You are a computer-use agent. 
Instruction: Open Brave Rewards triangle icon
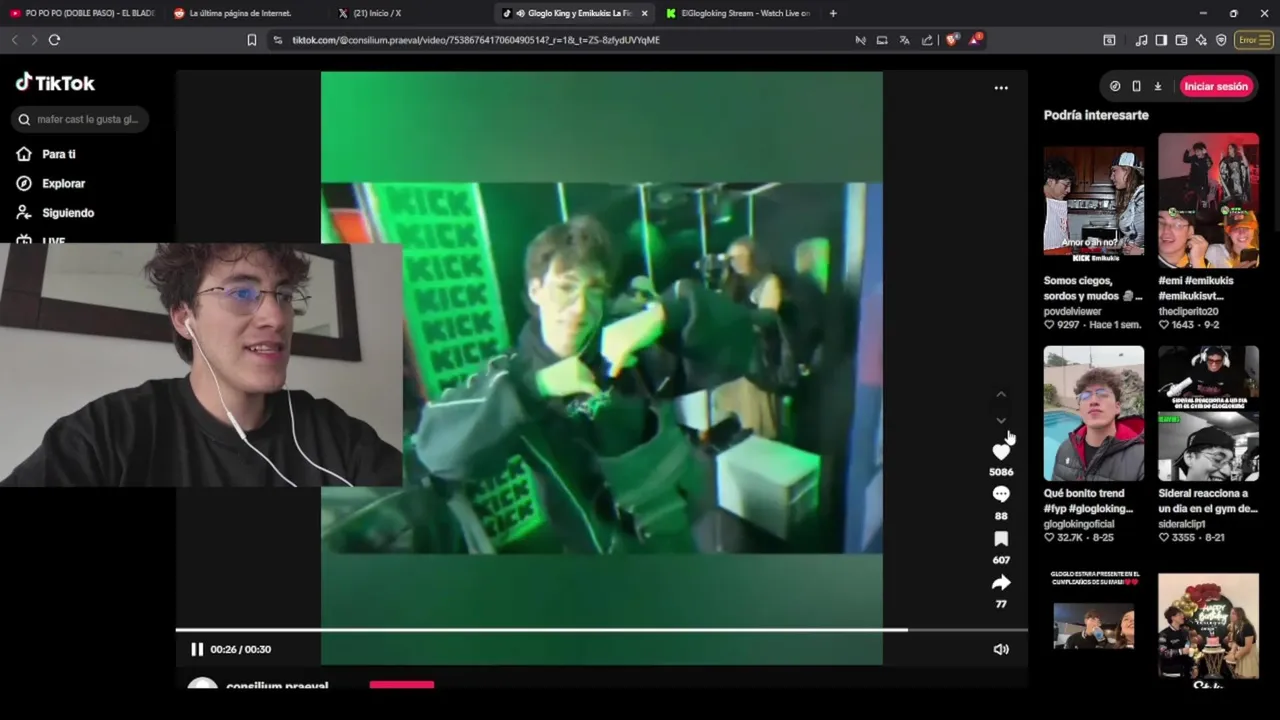pos(975,40)
